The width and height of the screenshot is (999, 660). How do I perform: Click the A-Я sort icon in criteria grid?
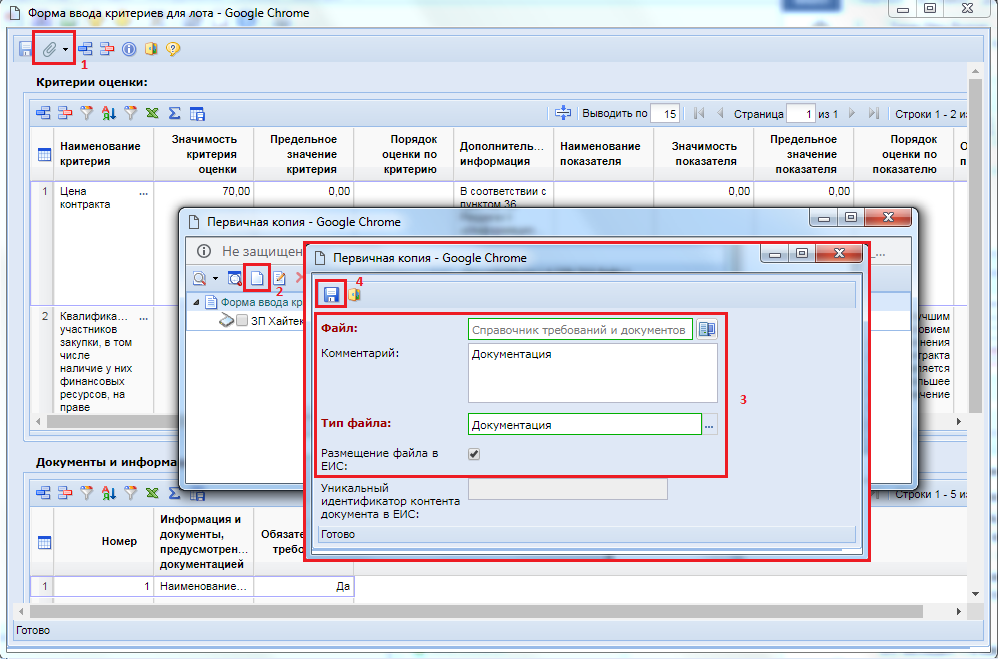click(109, 113)
